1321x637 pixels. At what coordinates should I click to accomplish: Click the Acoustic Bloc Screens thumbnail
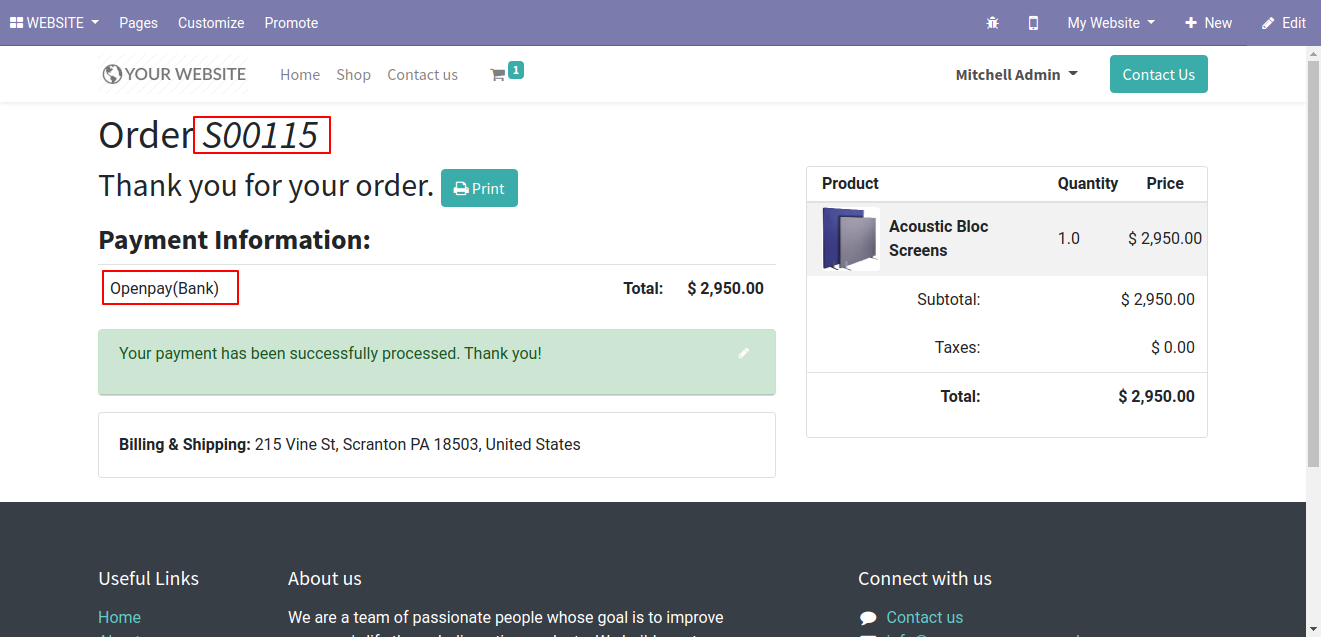[x=849, y=238]
